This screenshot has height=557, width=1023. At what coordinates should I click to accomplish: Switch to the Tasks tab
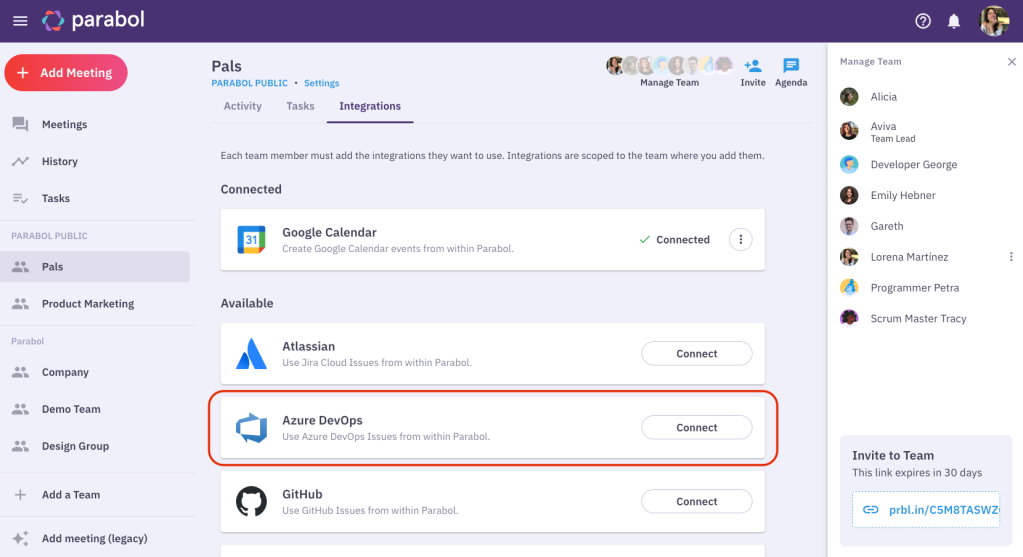click(300, 106)
